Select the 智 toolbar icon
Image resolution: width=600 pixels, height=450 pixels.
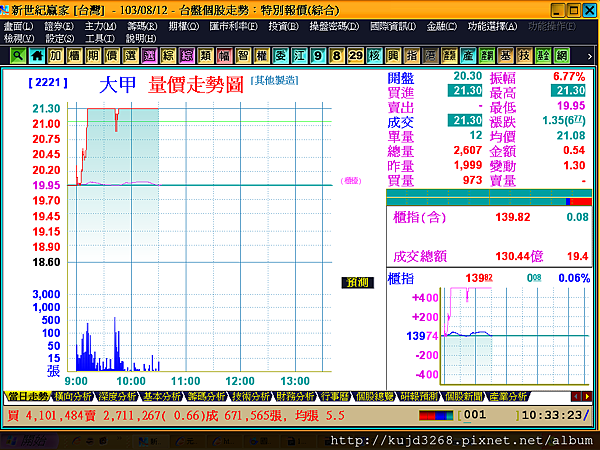point(243,56)
